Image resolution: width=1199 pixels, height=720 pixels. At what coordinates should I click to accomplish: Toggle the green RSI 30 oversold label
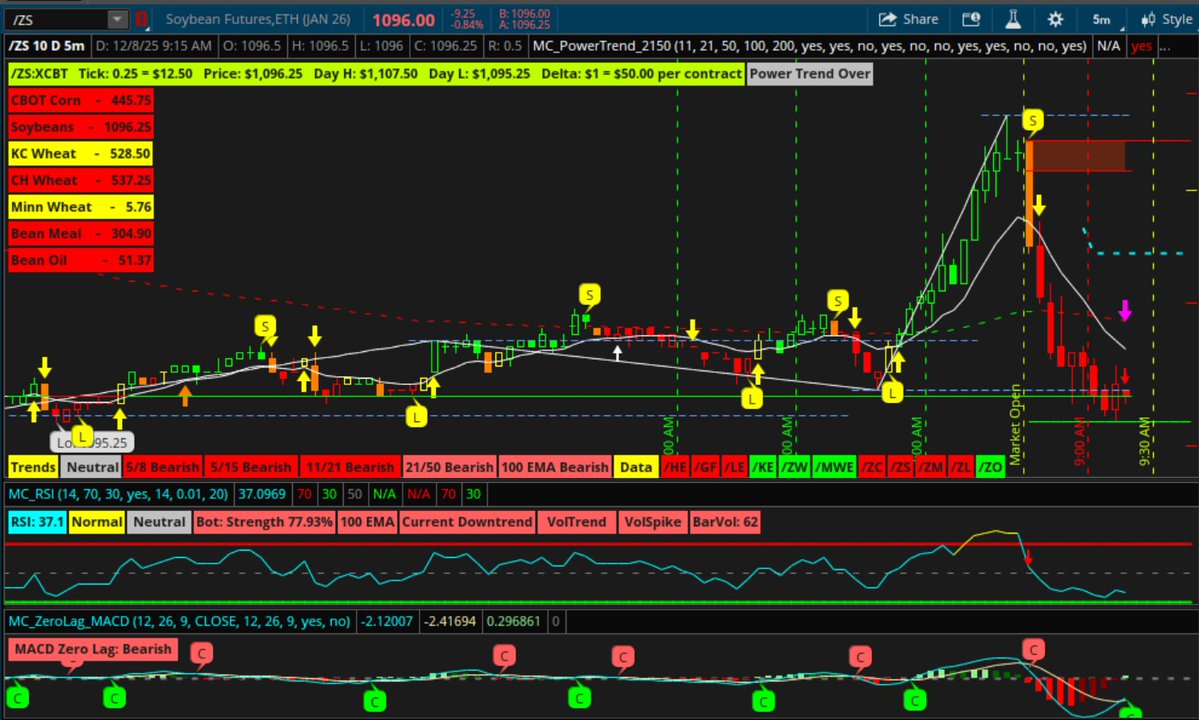coord(329,494)
